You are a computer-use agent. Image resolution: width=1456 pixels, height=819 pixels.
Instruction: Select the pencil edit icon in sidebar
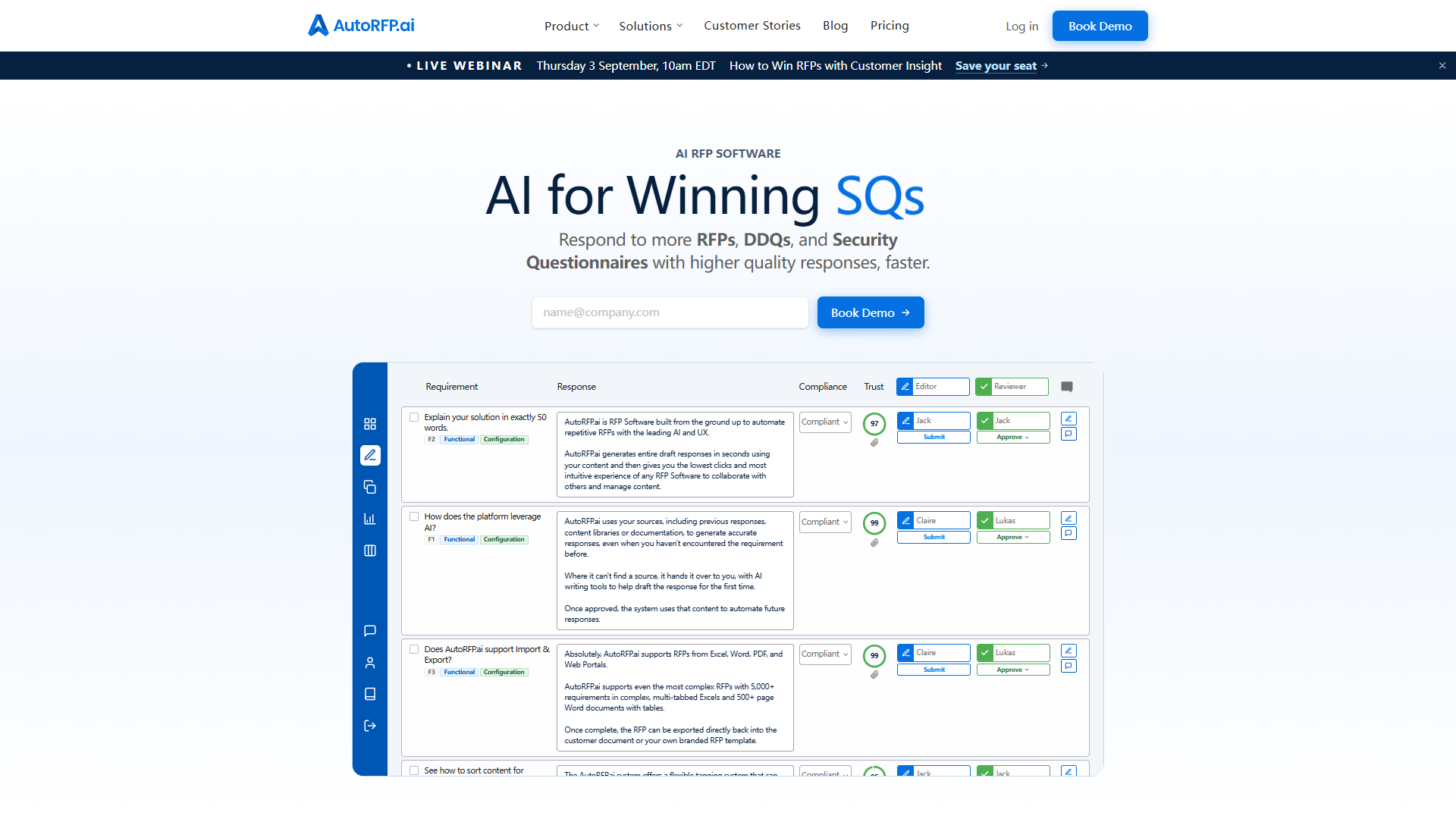(x=370, y=455)
